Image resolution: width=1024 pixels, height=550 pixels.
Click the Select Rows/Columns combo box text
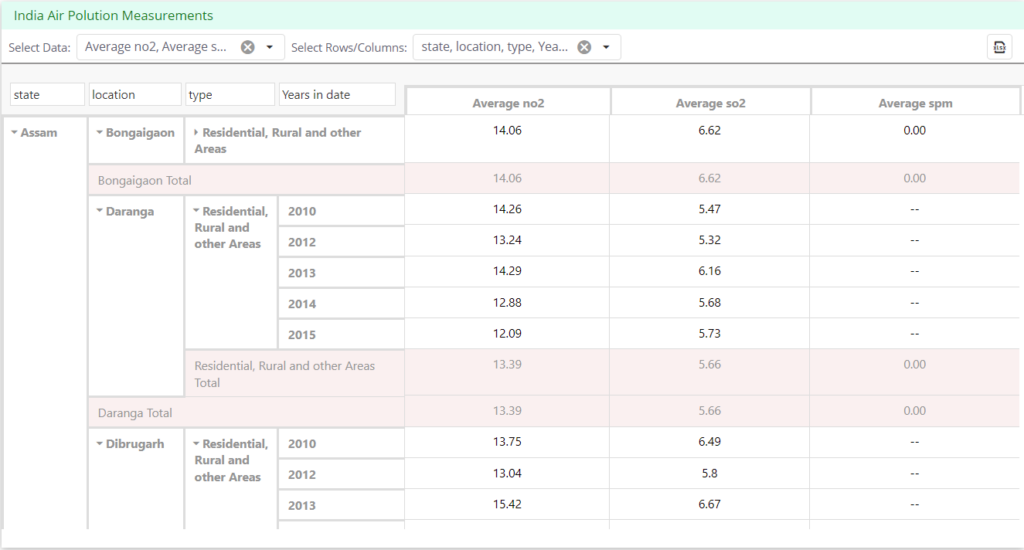494,47
